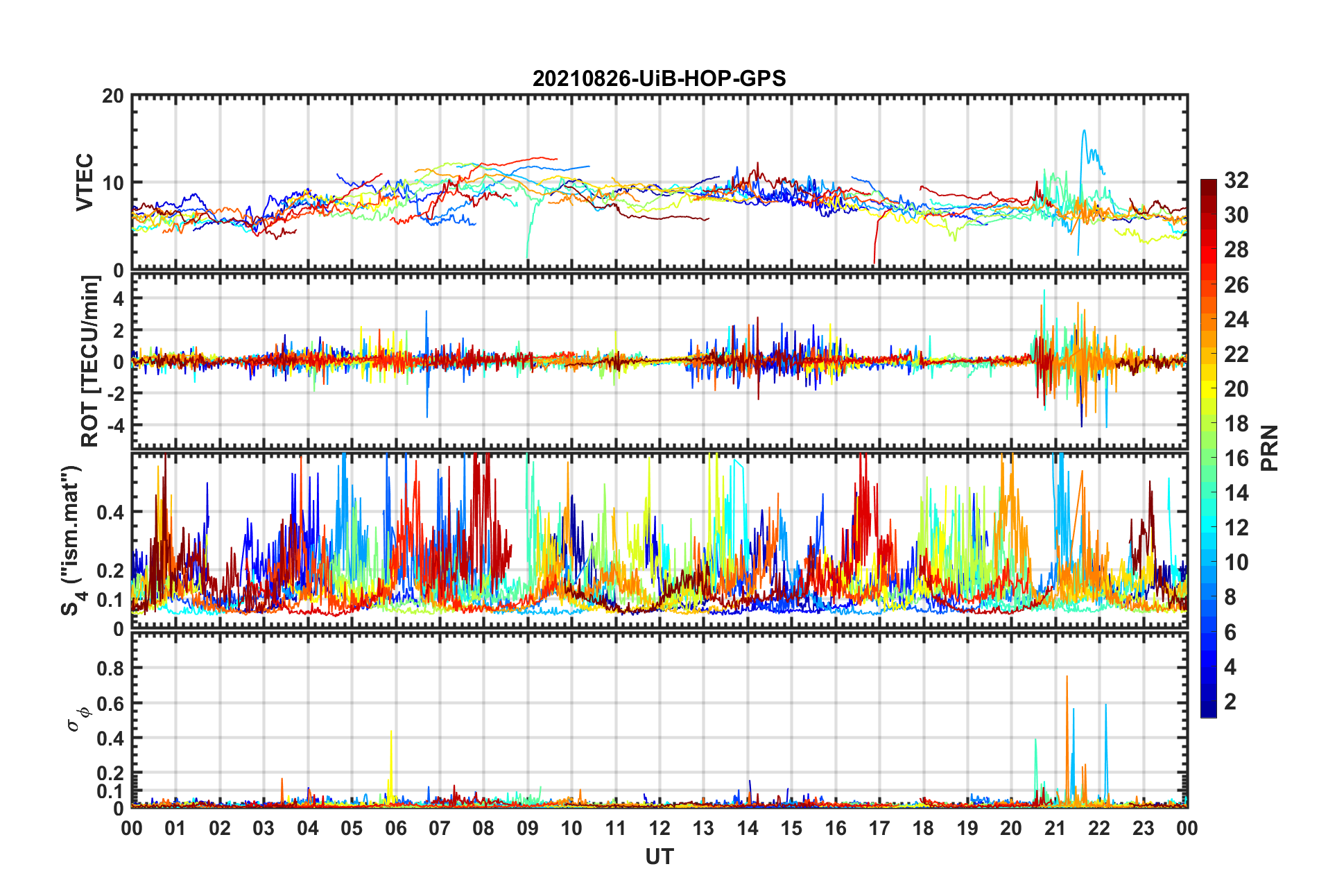Select the "UT" x-axis label
The height and width of the screenshot is (896, 1319).
click(659, 857)
